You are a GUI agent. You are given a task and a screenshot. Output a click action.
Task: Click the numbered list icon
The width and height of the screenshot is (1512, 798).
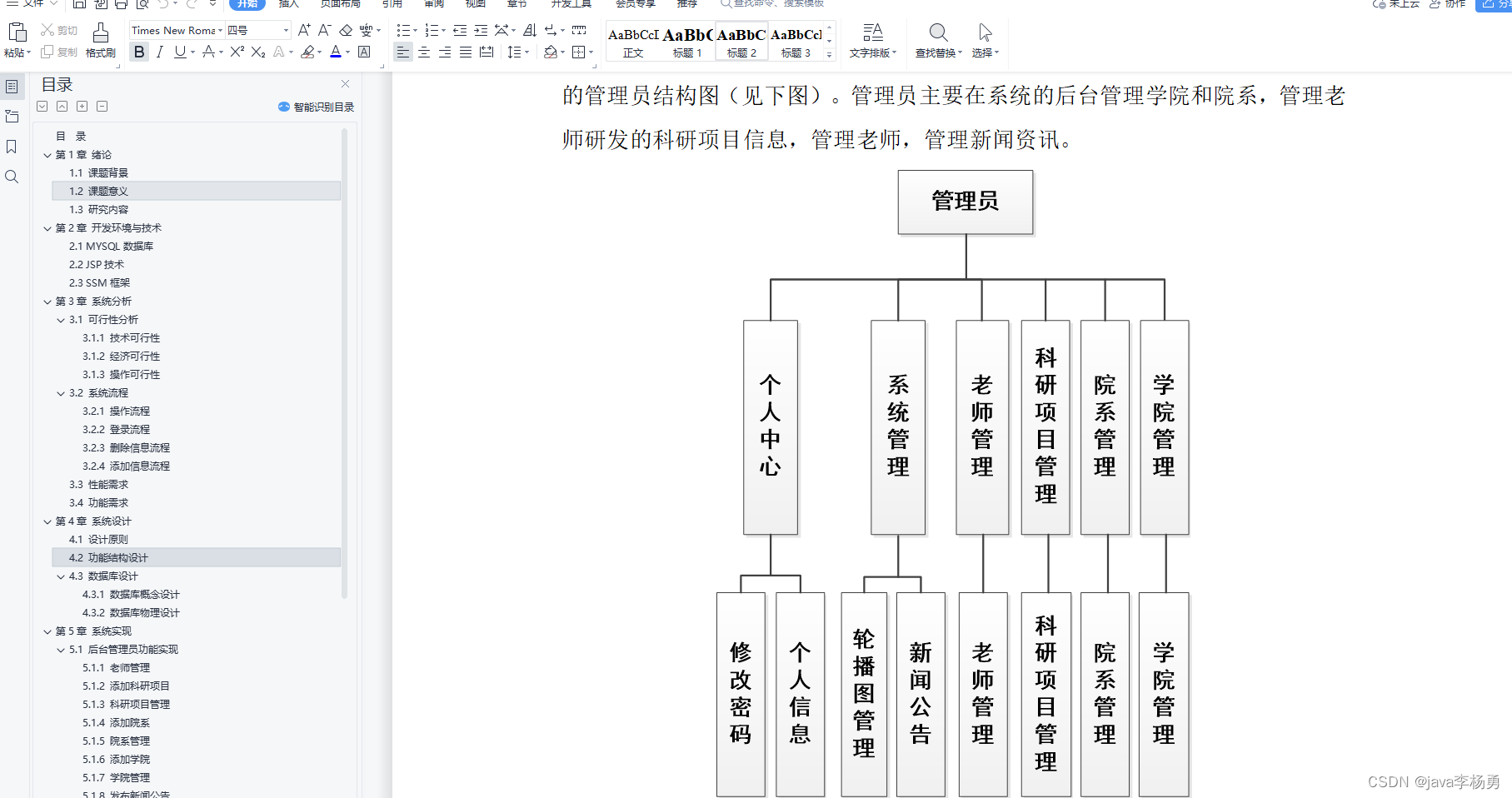click(x=432, y=31)
